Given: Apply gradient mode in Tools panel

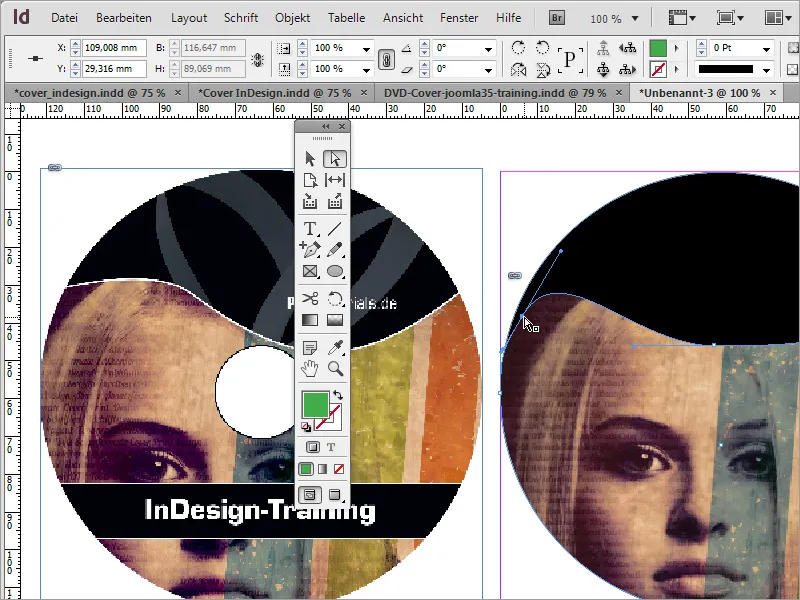Looking at the screenshot, I should pos(322,469).
